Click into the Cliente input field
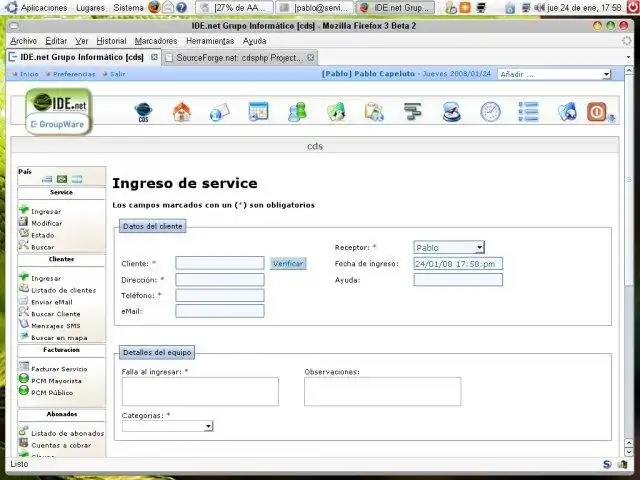Viewport: 640px width, 480px height. pos(220,263)
